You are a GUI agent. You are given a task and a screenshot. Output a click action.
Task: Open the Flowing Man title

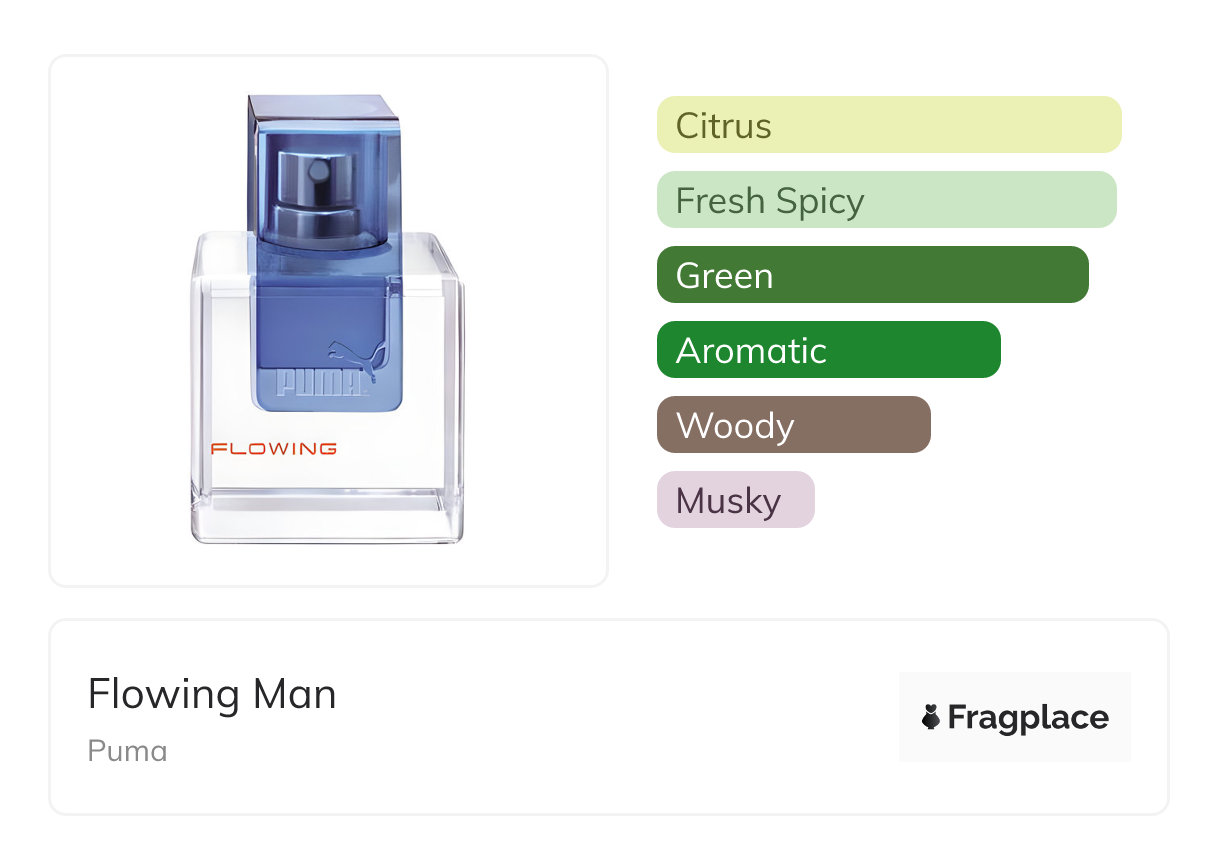(x=212, y=694)
